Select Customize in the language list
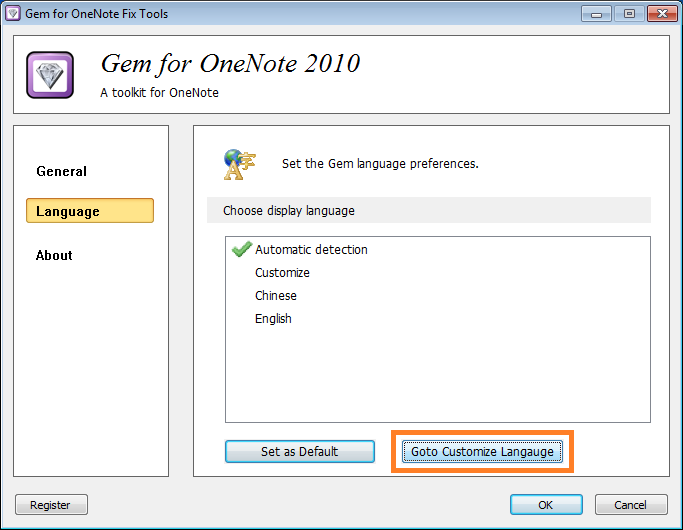 (x=282, y=273)
